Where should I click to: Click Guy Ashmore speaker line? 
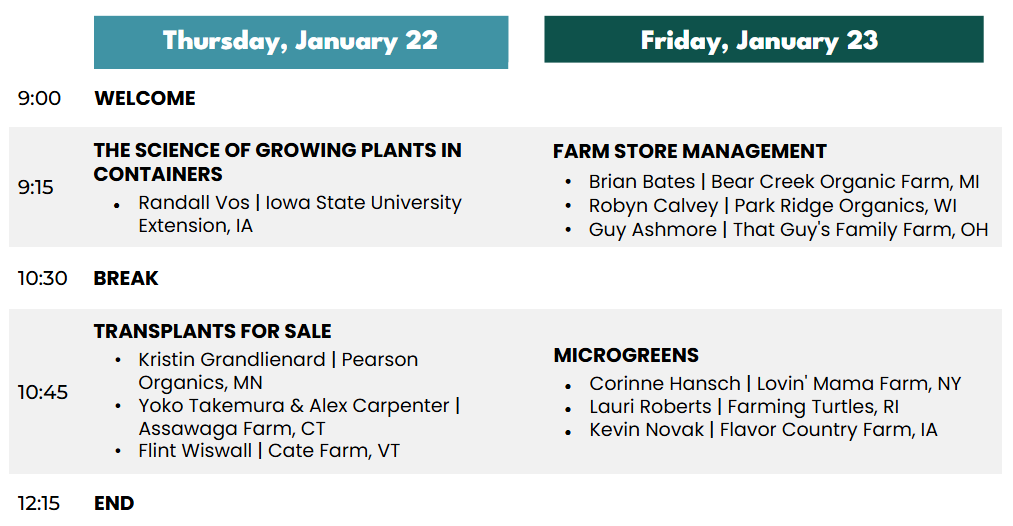point(788,230)
